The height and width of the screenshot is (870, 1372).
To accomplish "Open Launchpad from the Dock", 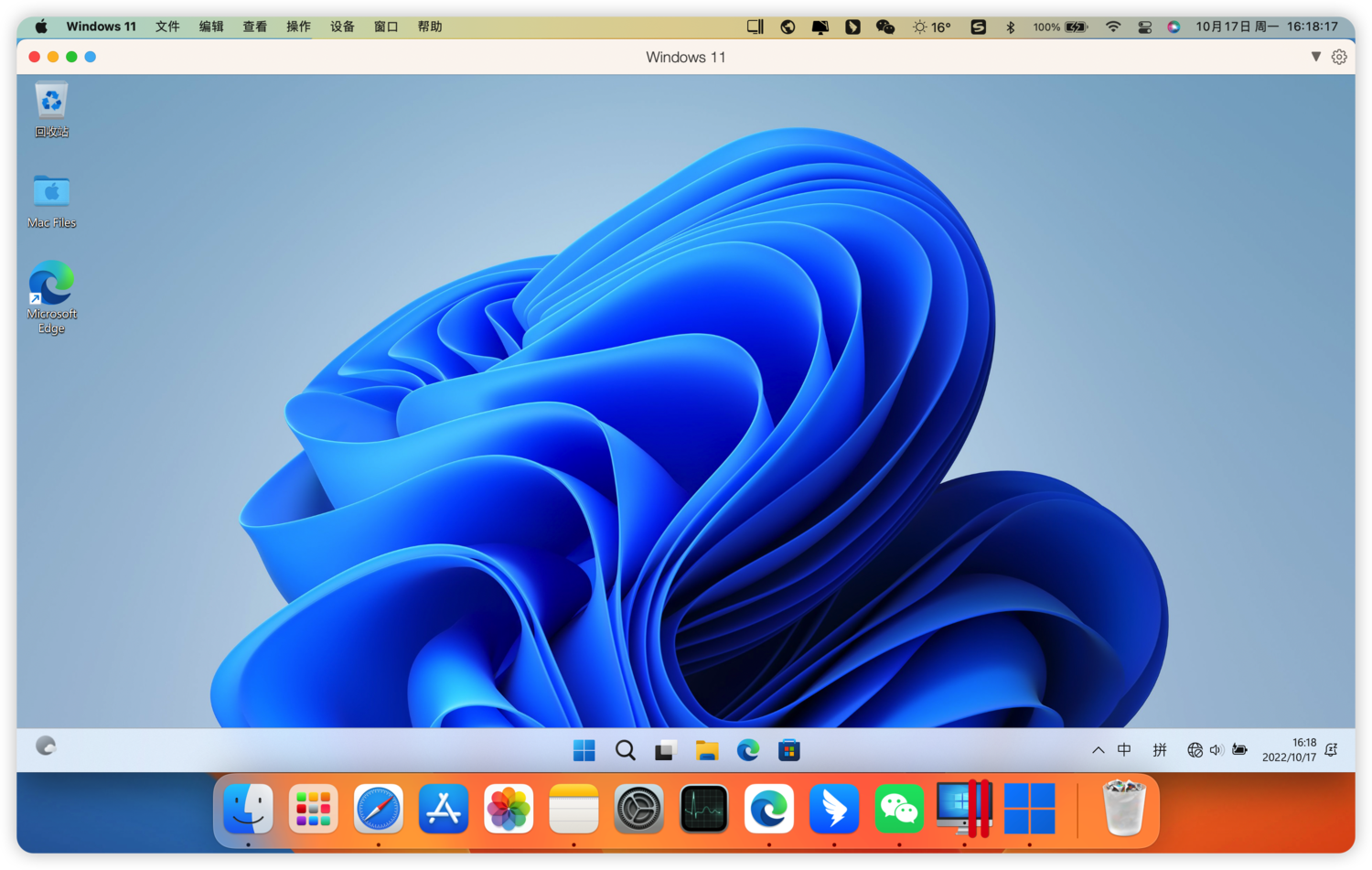I will coord(313,810).
